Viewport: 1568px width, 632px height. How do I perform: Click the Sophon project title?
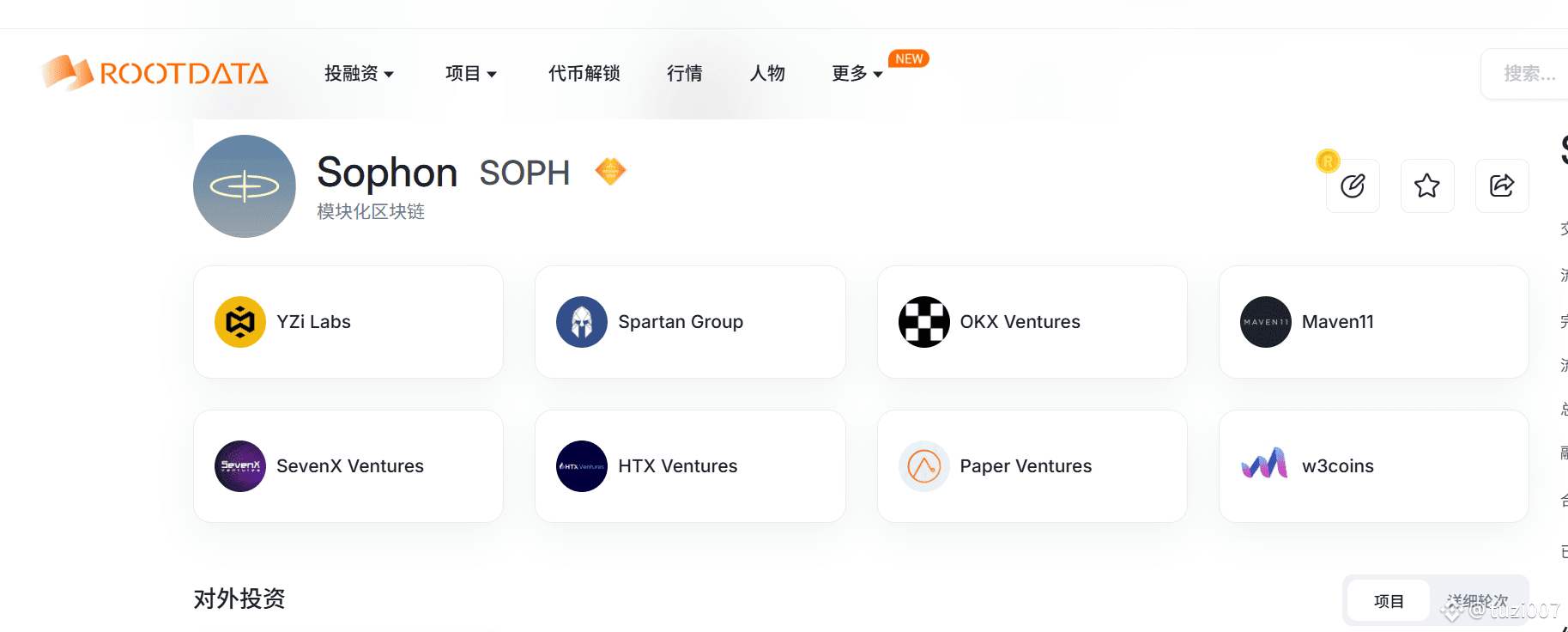coord(387,173)
